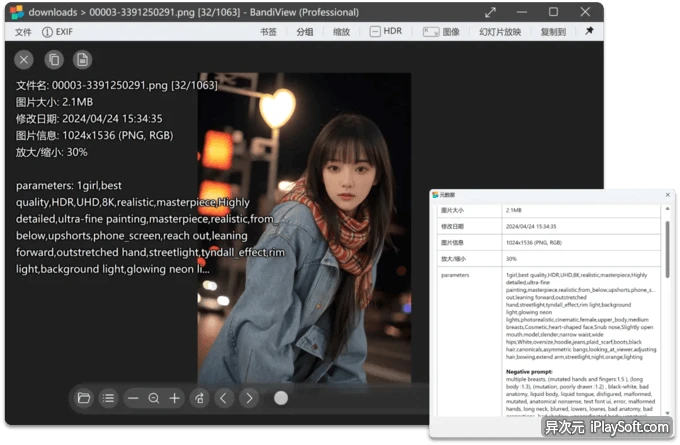Open the 分组 menu
The image size is (680, 445).
[305, 32]
